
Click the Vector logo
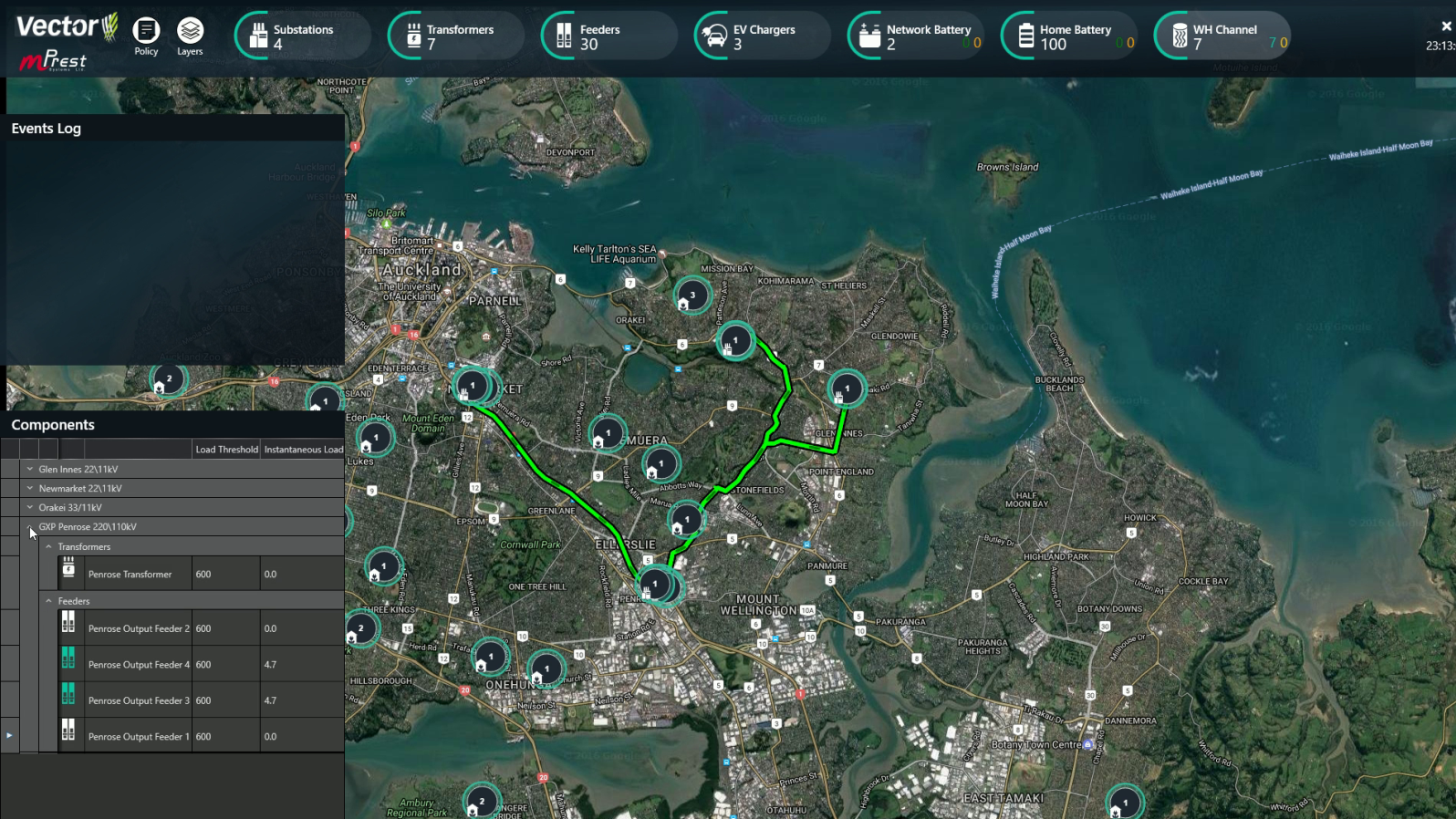[x=67, y=27]
